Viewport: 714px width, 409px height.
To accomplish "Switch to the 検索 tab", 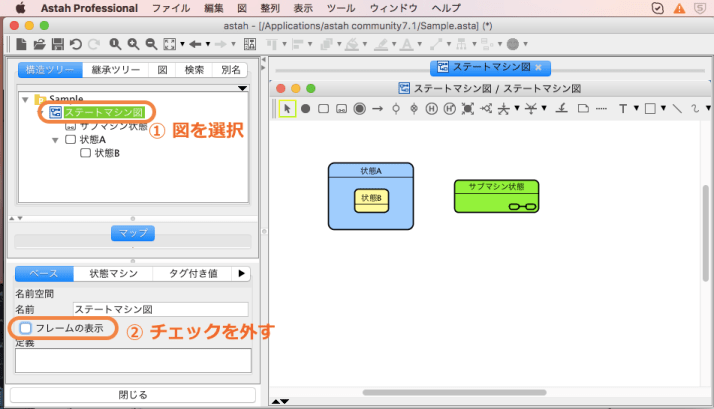I will pos(194,70).
